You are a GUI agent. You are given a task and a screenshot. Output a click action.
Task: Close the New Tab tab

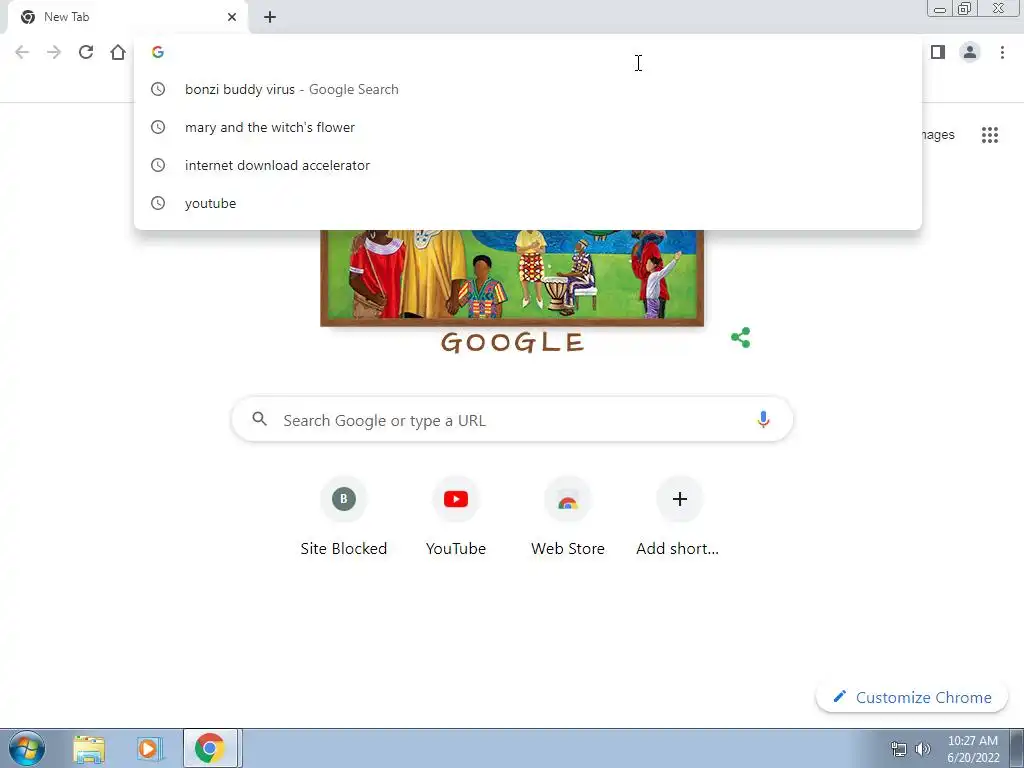[x=232, y=17]
